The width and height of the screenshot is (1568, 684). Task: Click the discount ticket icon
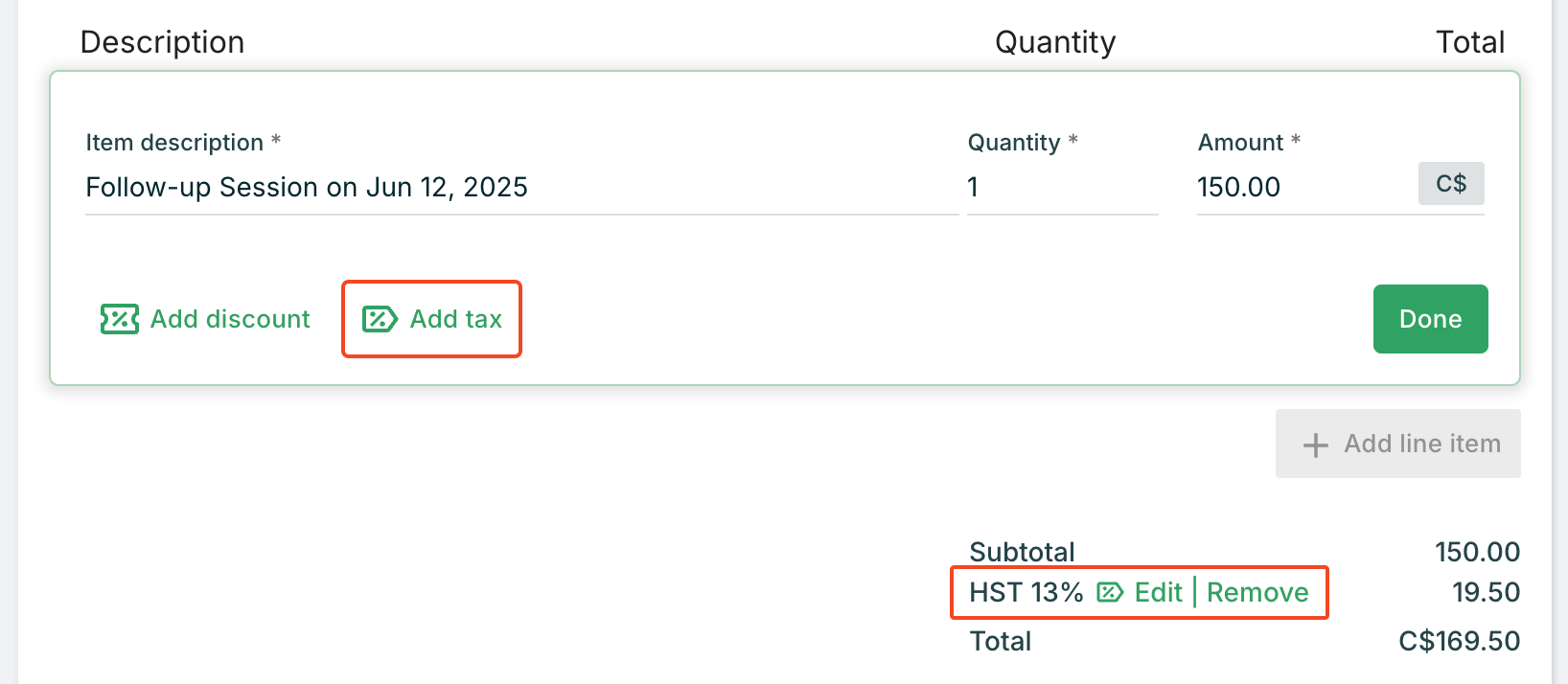tap(119, 319)
